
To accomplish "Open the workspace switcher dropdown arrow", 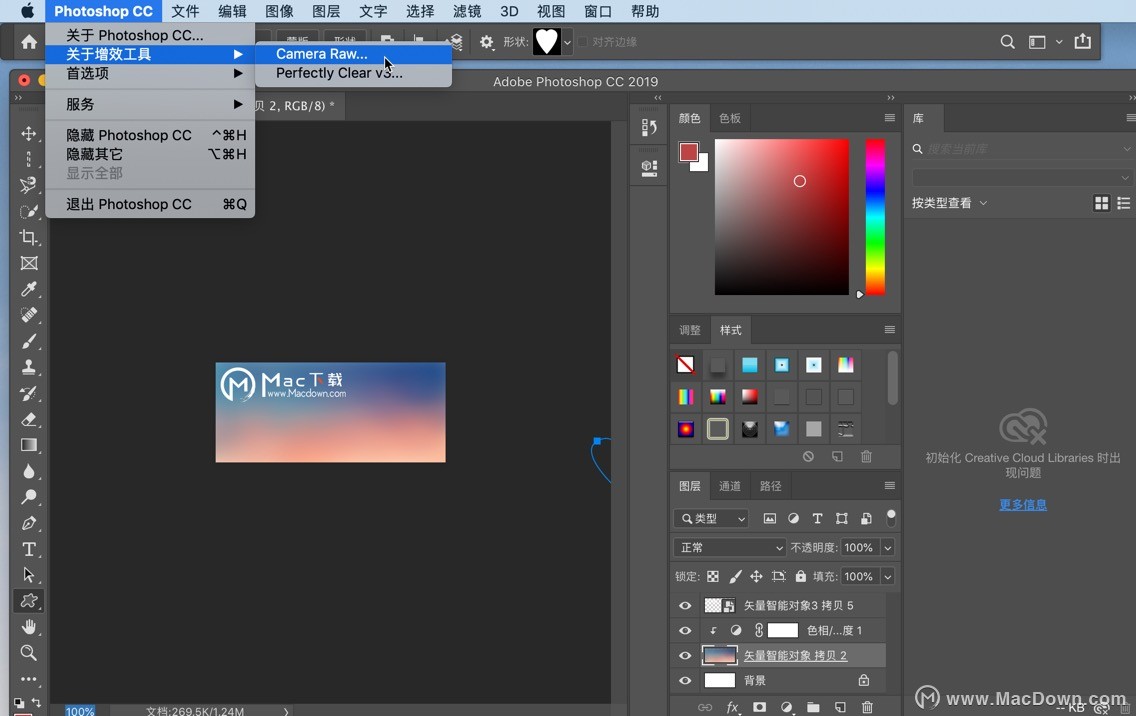I will (x=1059, y=42).
